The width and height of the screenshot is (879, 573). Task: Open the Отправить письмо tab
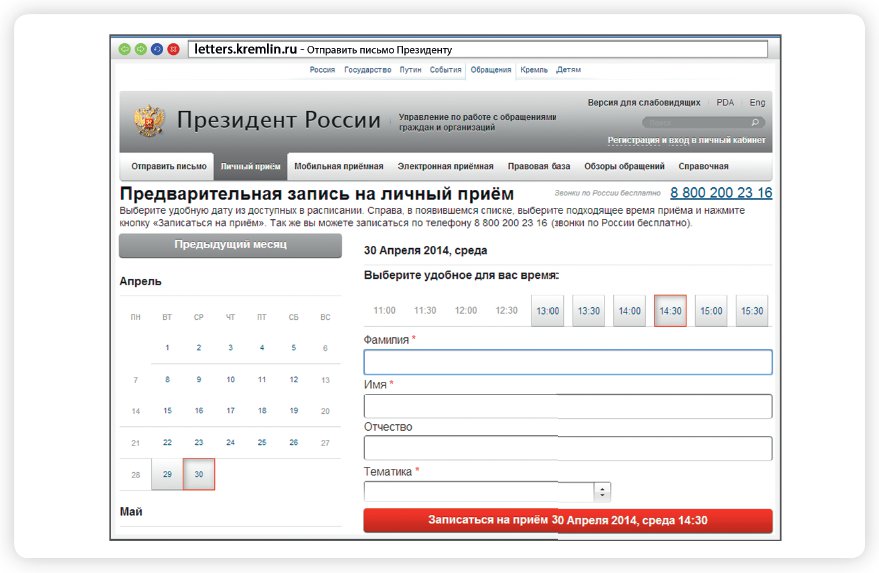169,167
